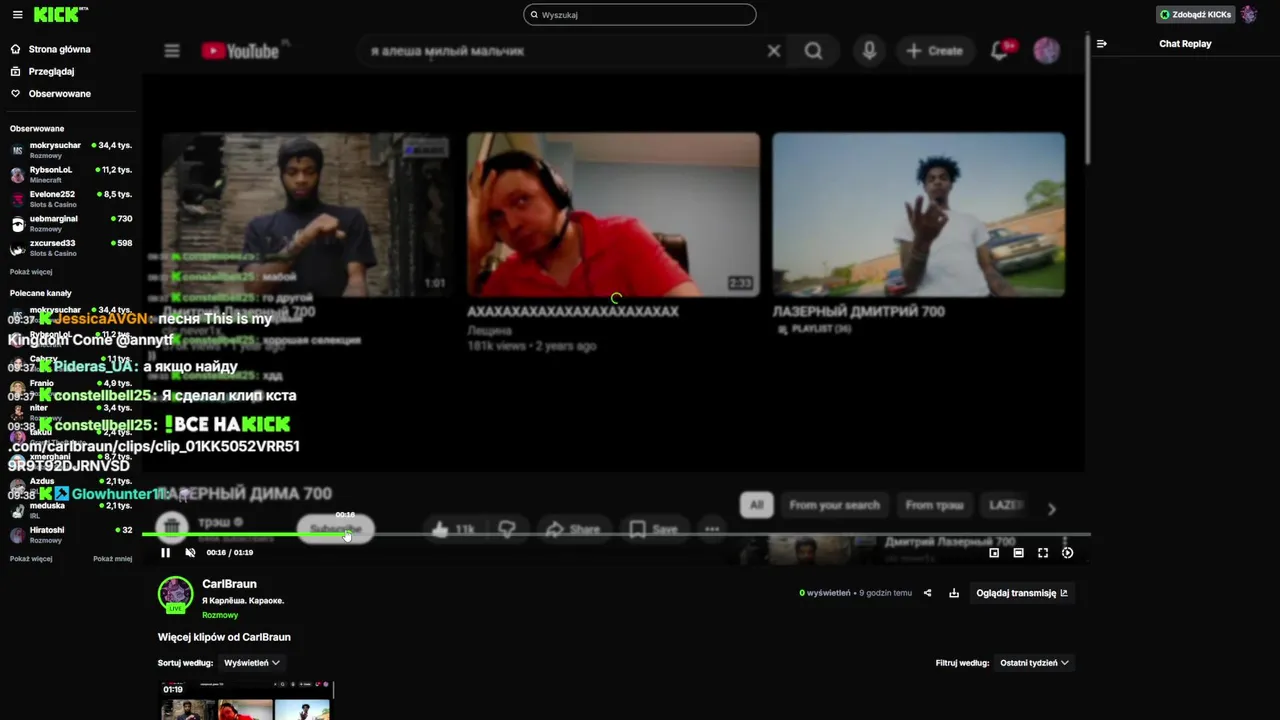Open the hamburger menu beside the Kick logo
The width and height of the screenshot is (1280, 720).
17,15
